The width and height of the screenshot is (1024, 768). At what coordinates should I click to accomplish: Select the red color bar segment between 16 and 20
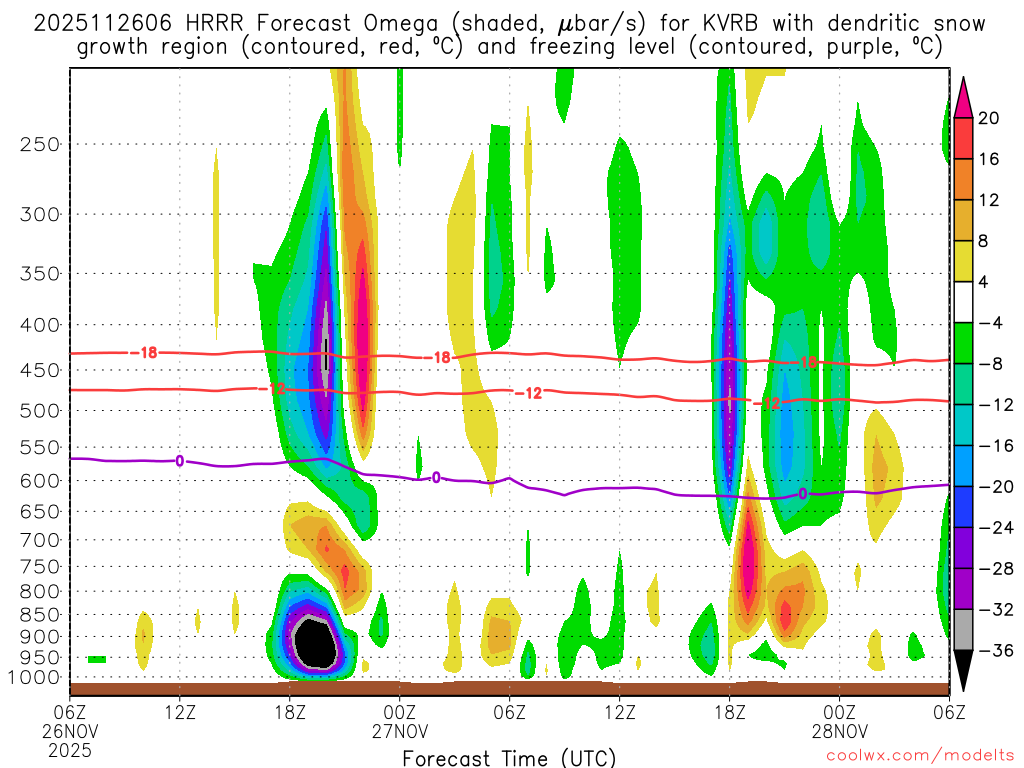(964, 138)
